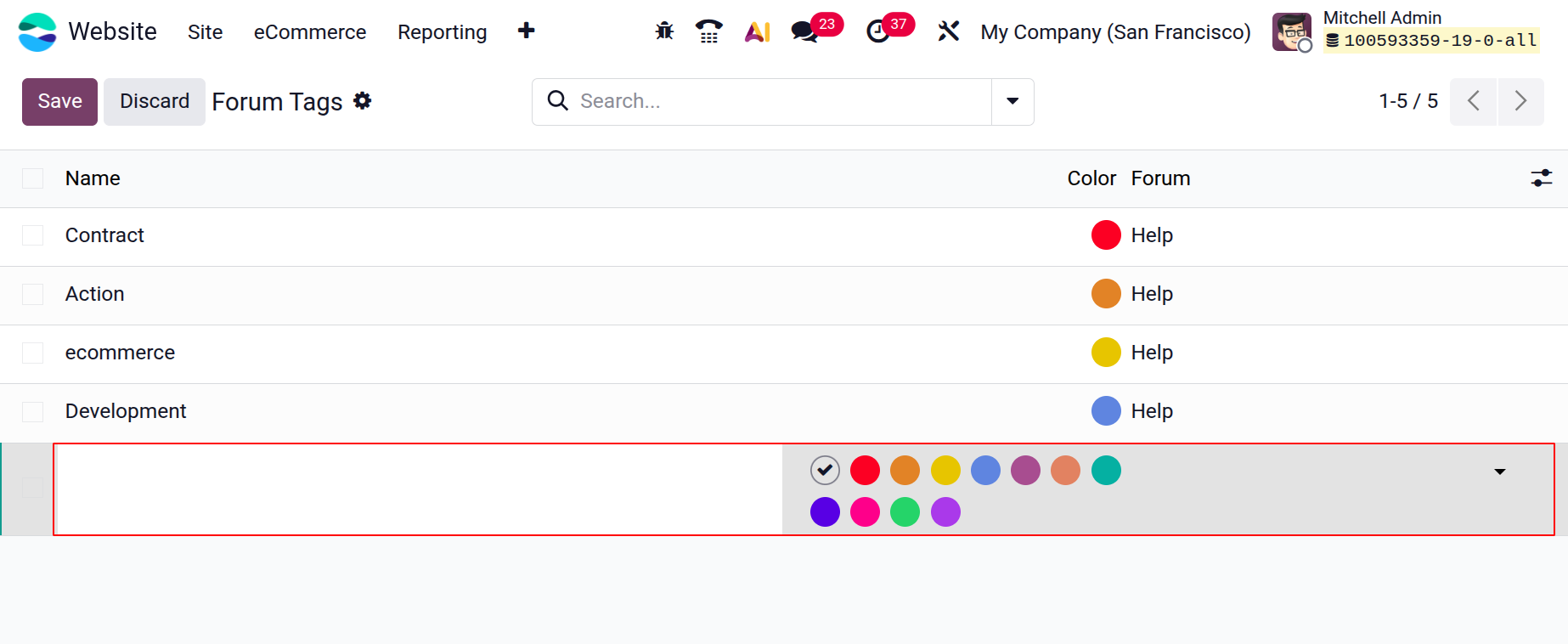Image resolution: width=1568 pixels, height=644 pixels.
Task: Pick the green color swatch
Action: pyautogui.click(x=905, y=512)
